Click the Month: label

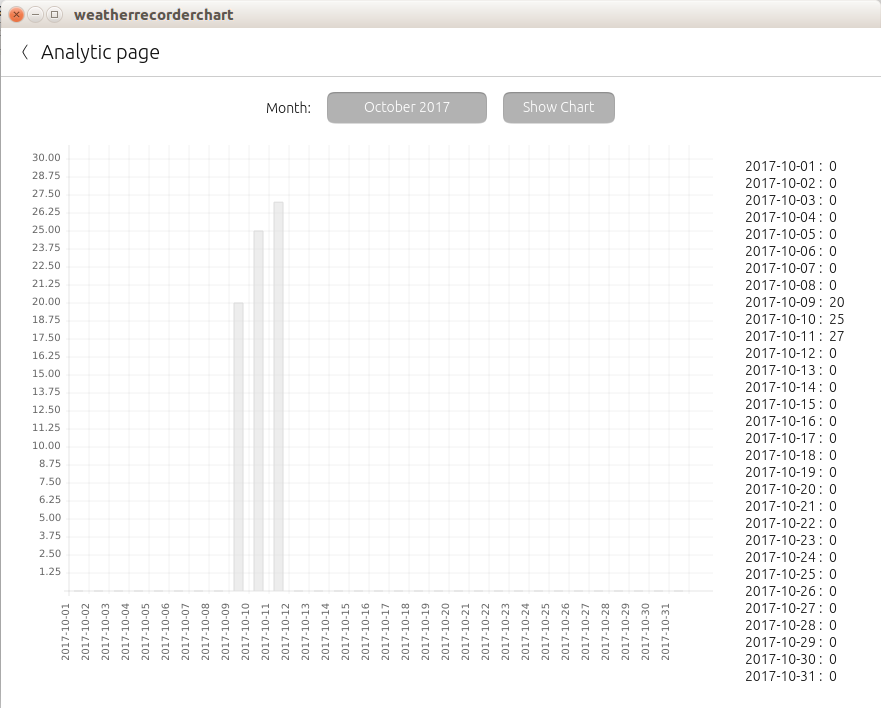pyautogui.click(x=288, y=107)
